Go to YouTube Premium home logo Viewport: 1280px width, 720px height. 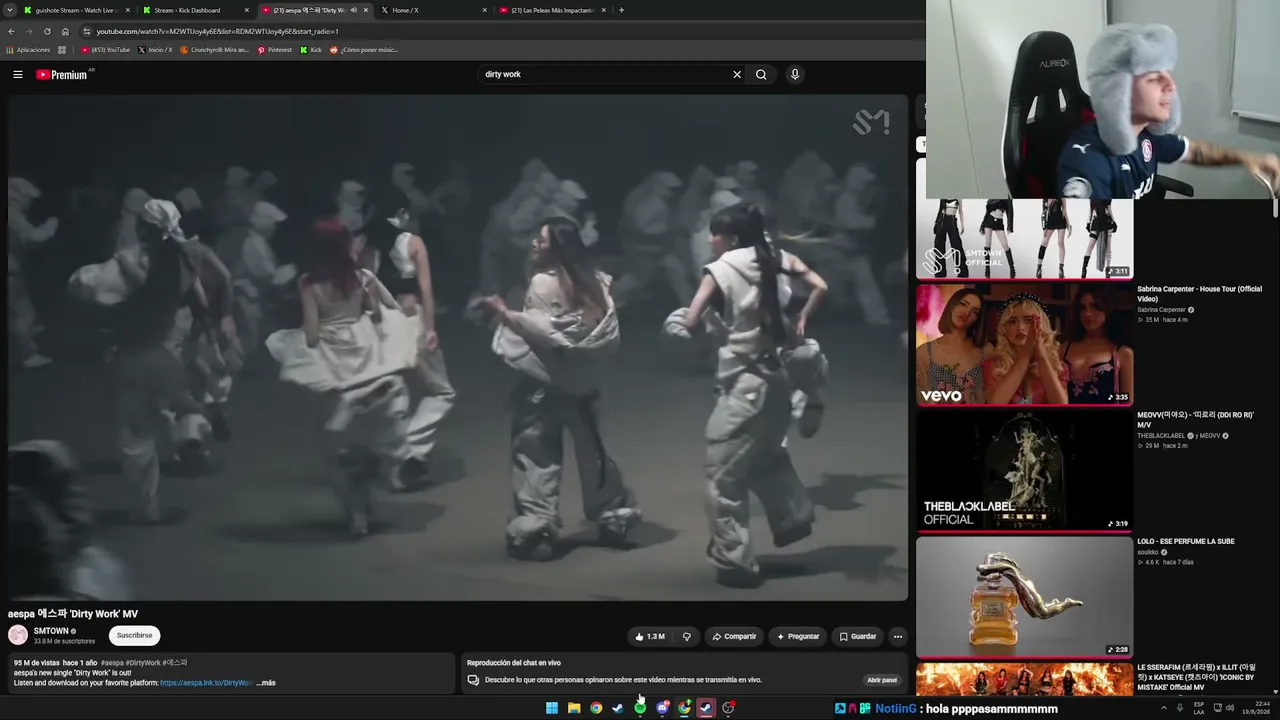pyautogui.click(x=62, y=74)
